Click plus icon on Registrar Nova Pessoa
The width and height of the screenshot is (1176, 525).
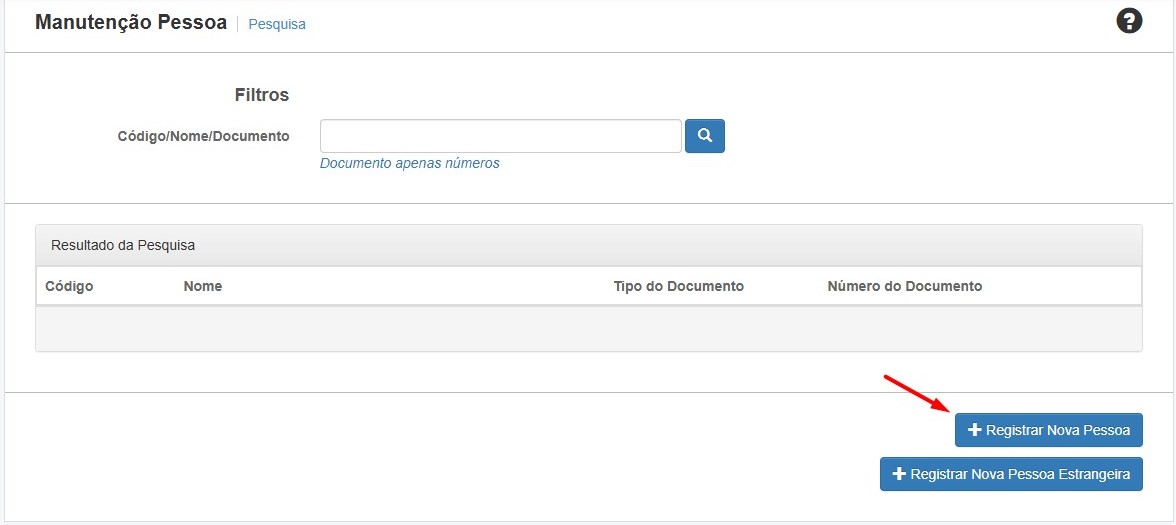(975, 430)
